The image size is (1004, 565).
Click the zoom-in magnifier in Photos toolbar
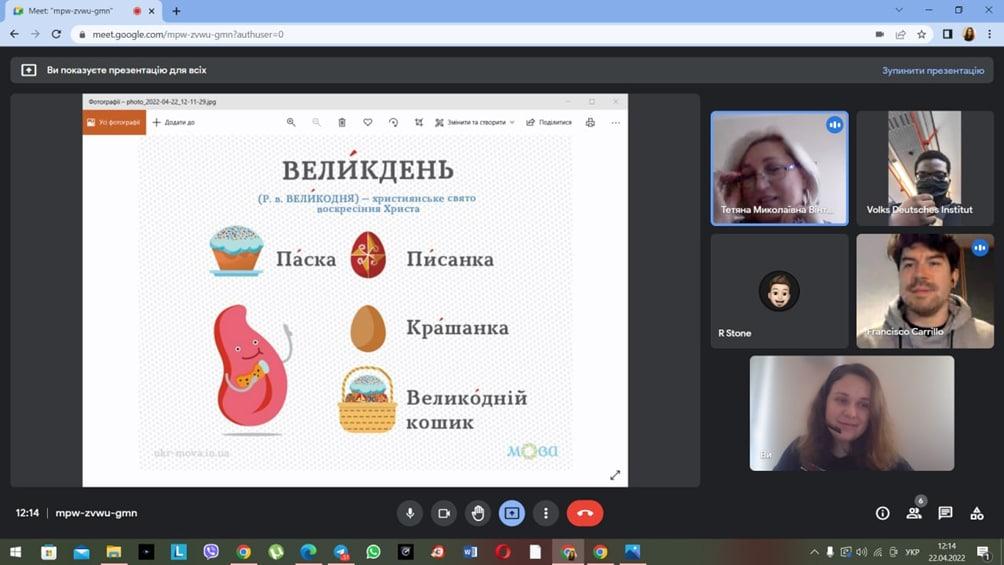coord(291,122)
